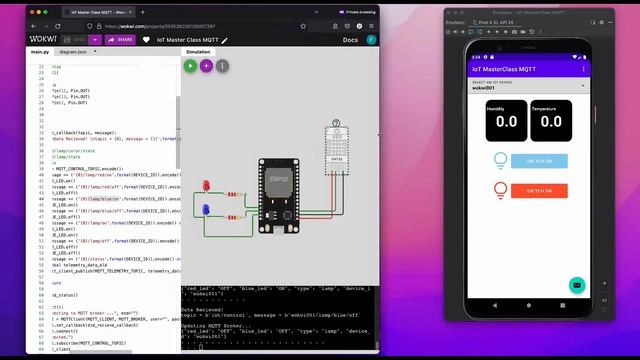
Task: Open emulator extended controls (three dots)
Action: point(540,31)
